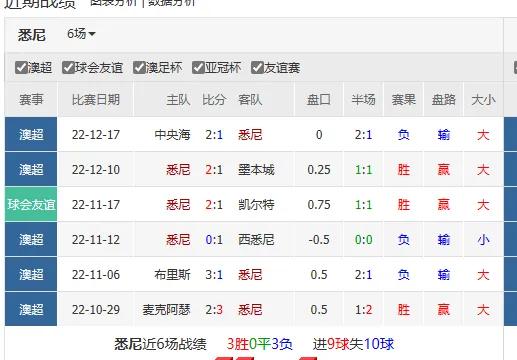
Task: Click the 比分 column header
Action: pyautogui.click(x=214, y=100)
